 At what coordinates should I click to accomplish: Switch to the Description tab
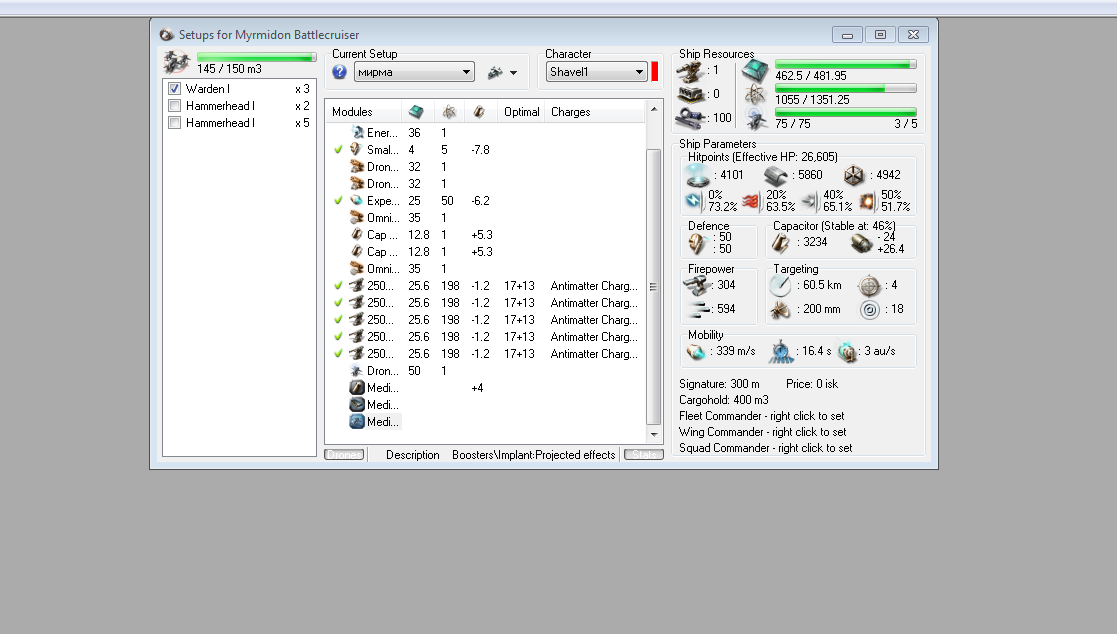coord(412,454)
